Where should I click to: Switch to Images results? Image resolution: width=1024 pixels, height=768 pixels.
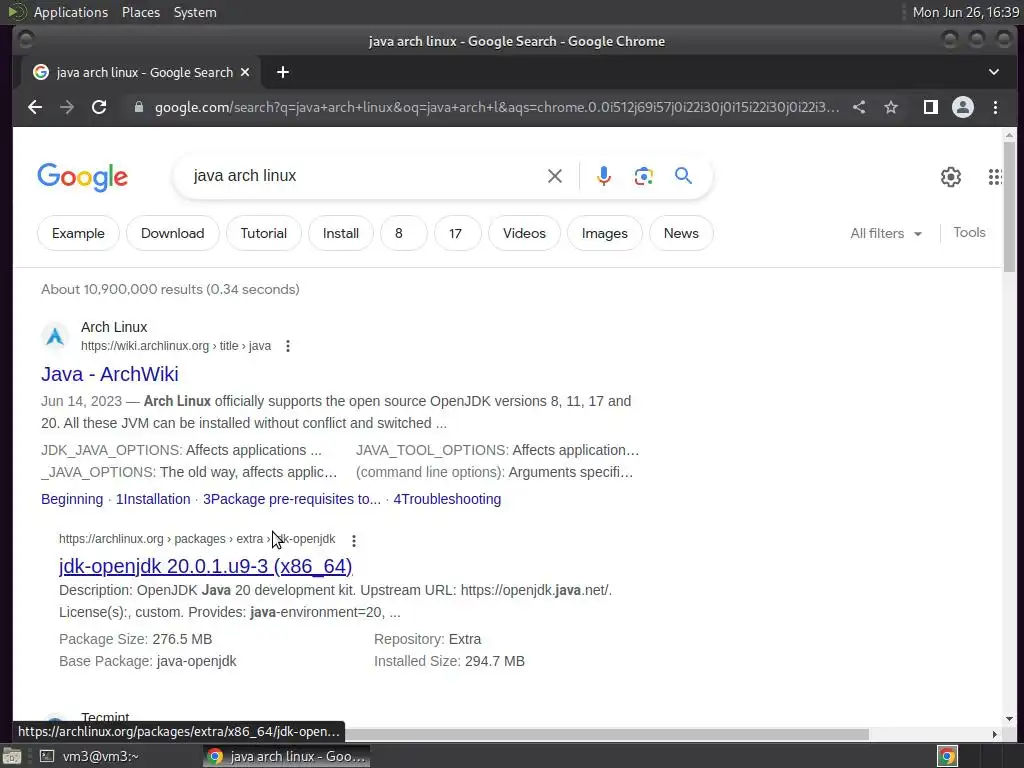click(x=605, y=233)
